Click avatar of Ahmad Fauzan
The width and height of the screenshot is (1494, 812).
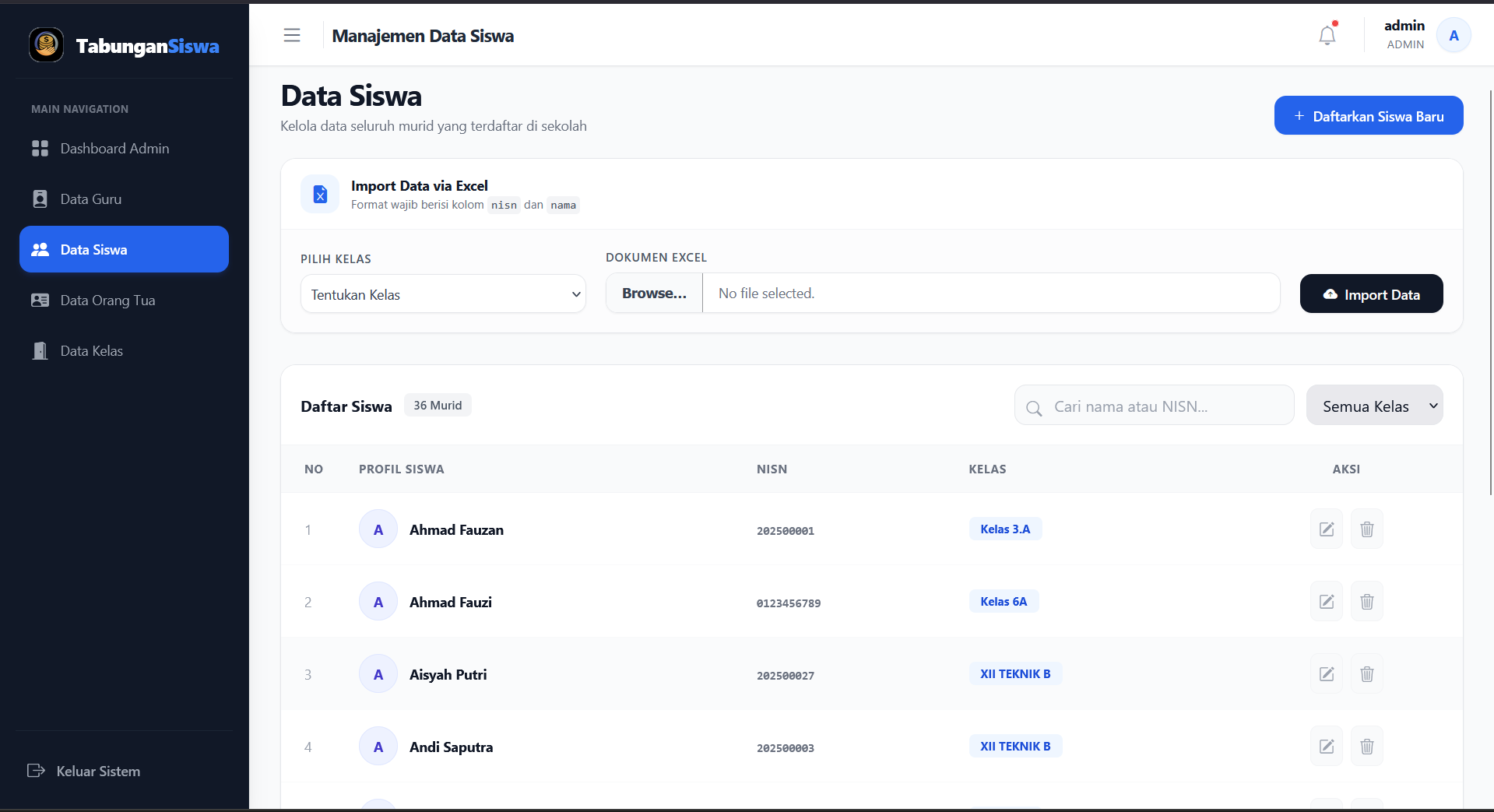pos(378,529)
